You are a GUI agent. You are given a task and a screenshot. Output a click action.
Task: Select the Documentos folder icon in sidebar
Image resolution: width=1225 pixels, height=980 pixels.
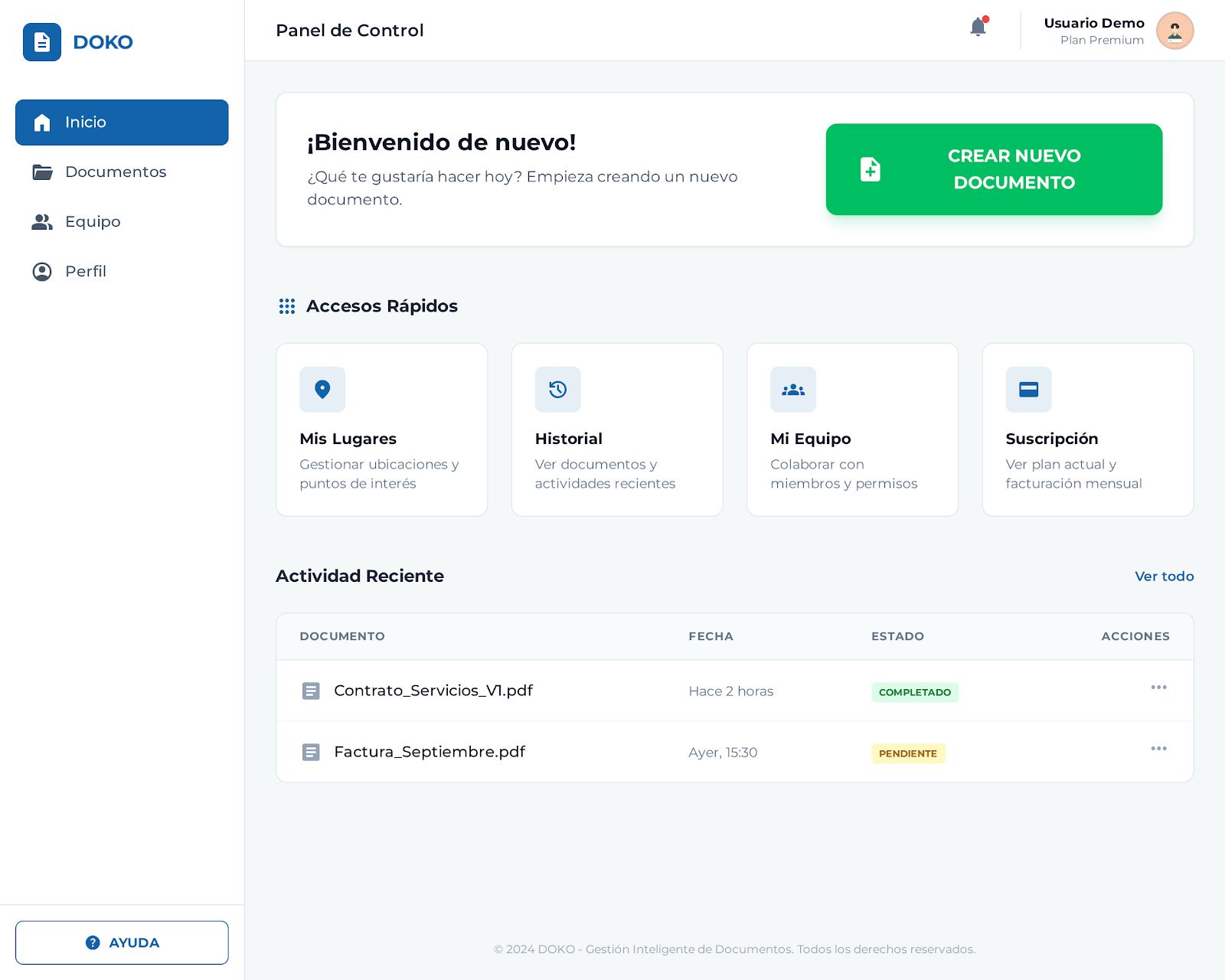tap(42, 171)
